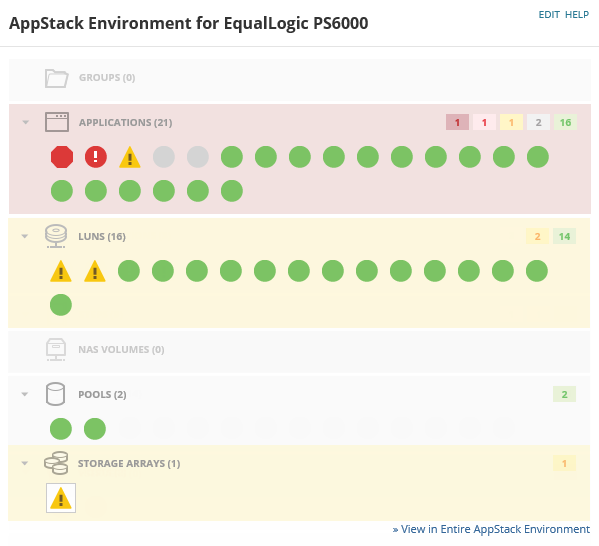Click the lone green LUN circle on second row

coord(61,305)
